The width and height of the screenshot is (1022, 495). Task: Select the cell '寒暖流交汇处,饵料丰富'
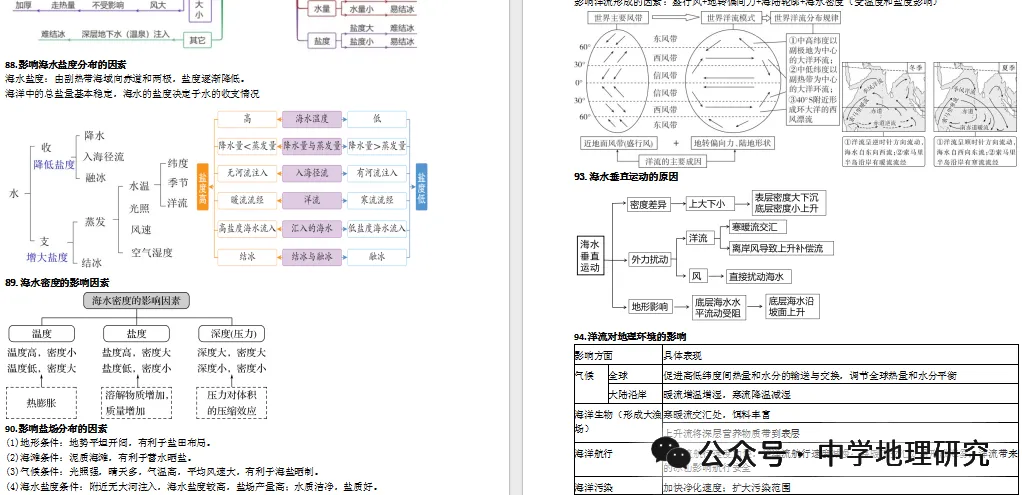(840, 413)
